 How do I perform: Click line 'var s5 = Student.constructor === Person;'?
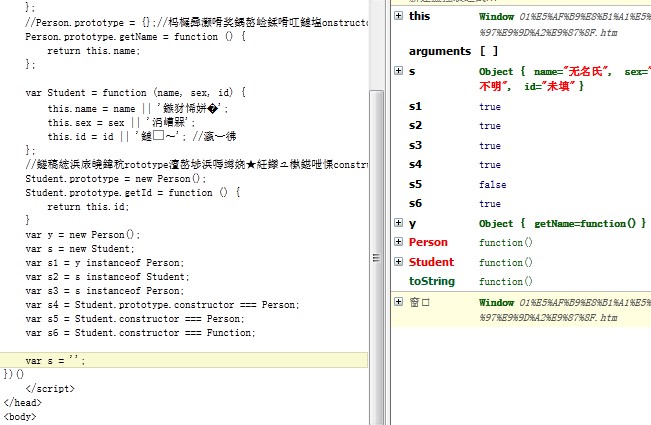pyautogui.click(x=135, y=319)
